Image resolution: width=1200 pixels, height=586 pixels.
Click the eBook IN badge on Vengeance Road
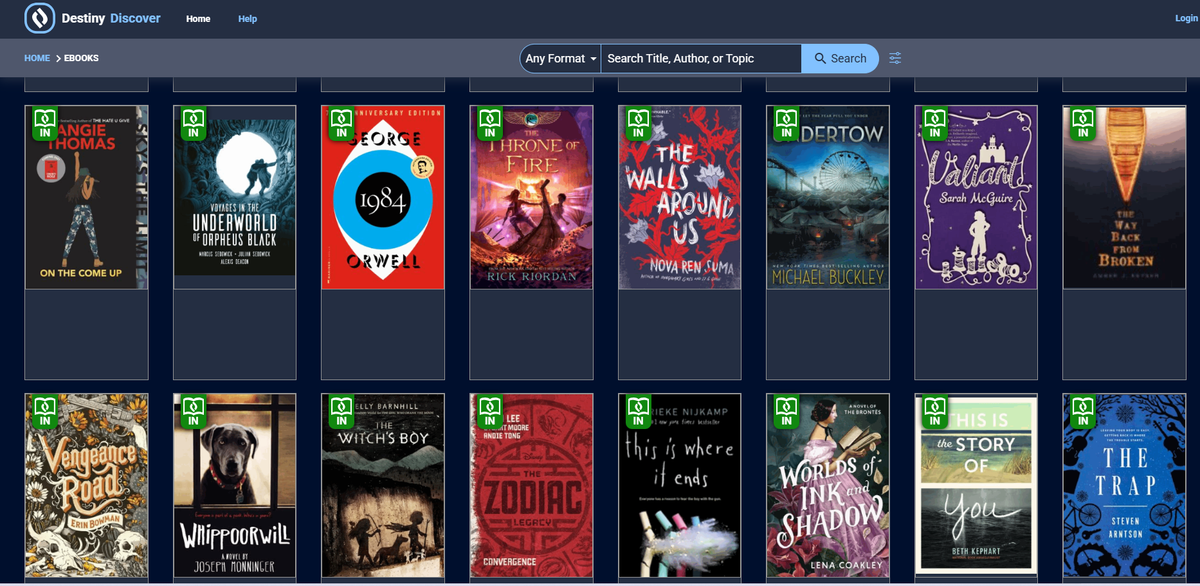[x=45, y=411]
